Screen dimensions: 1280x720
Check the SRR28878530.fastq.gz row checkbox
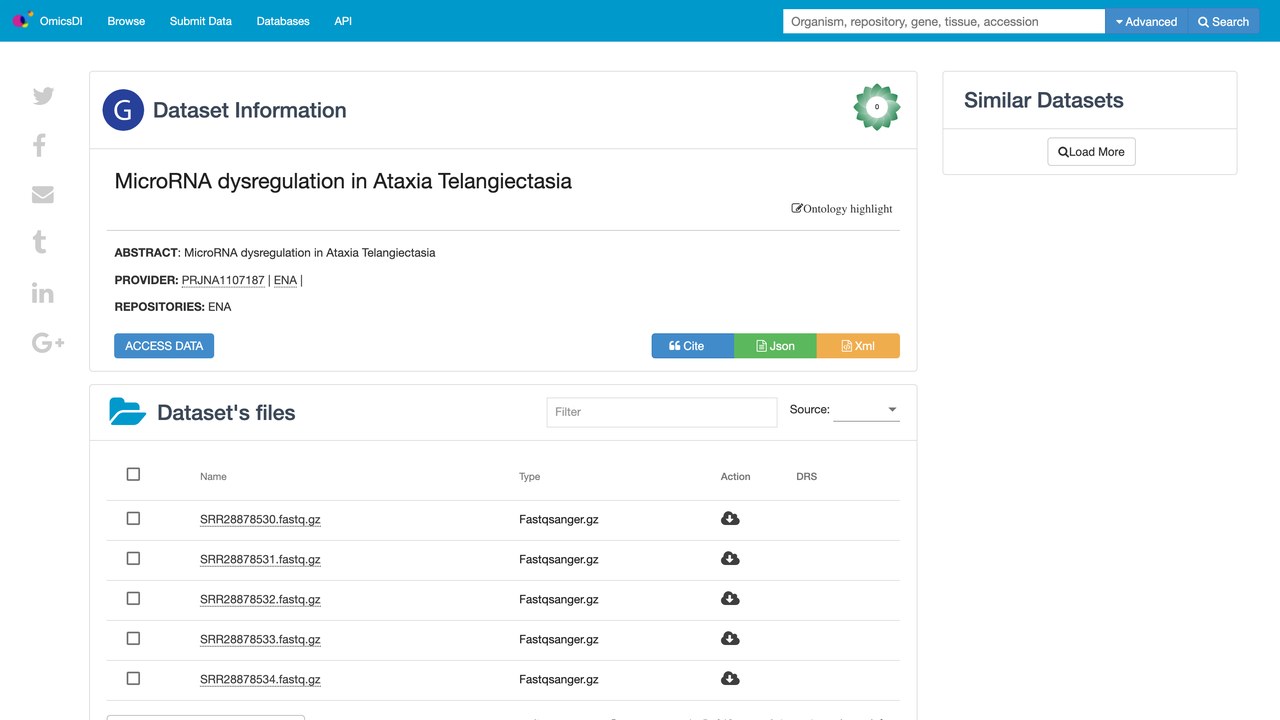[133, 518]
